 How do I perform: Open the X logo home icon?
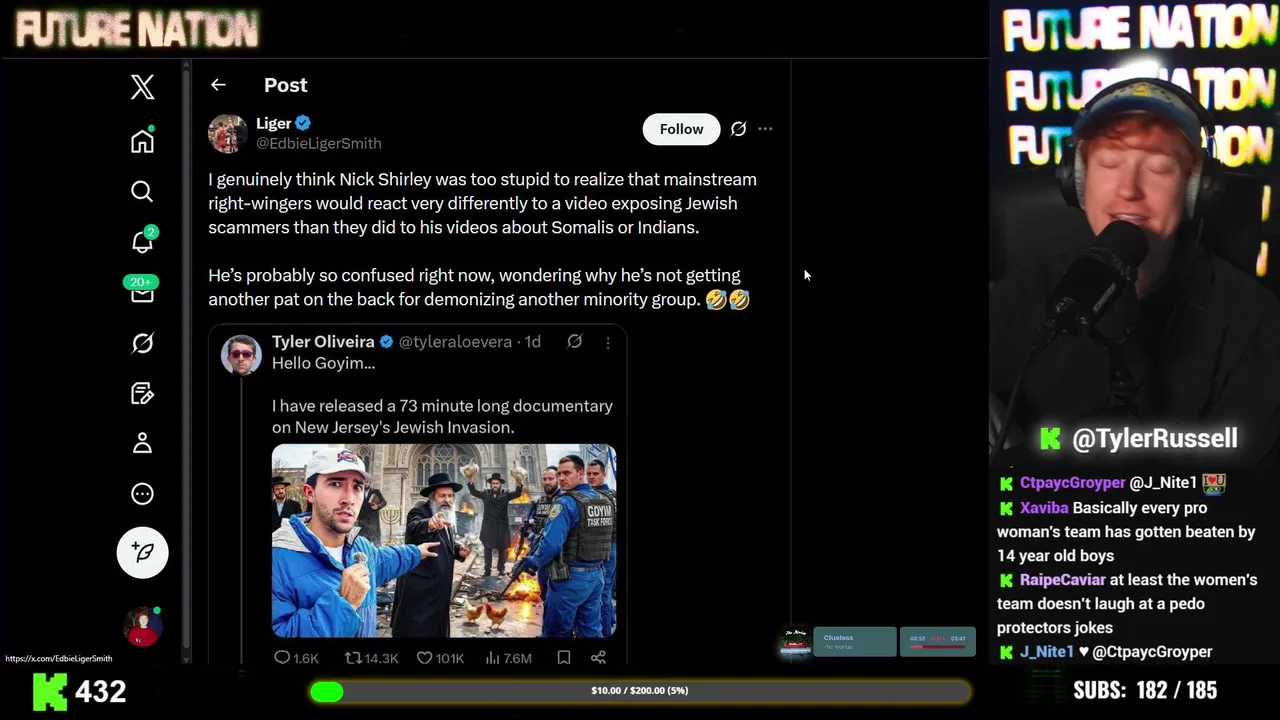[142, 87]
